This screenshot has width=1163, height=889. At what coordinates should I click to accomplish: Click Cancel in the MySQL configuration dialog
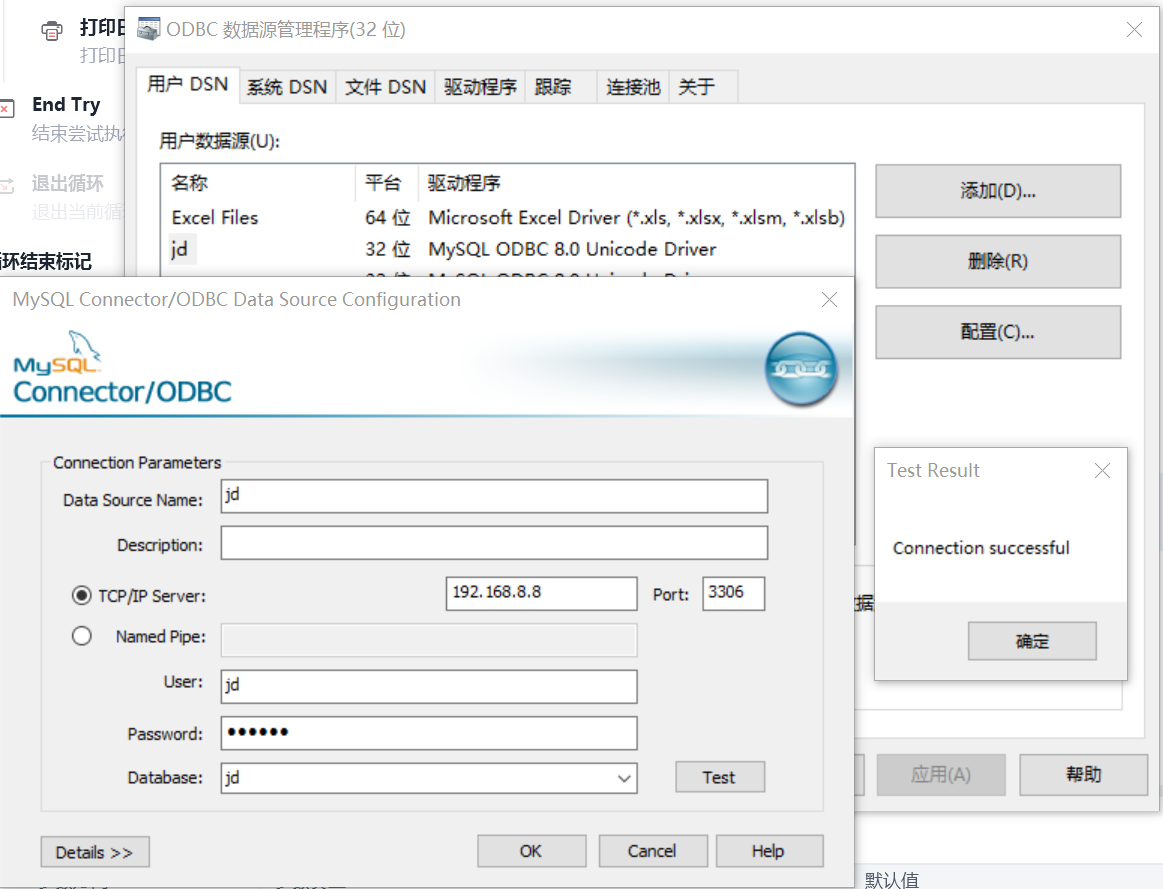click(x=653, y=851)
